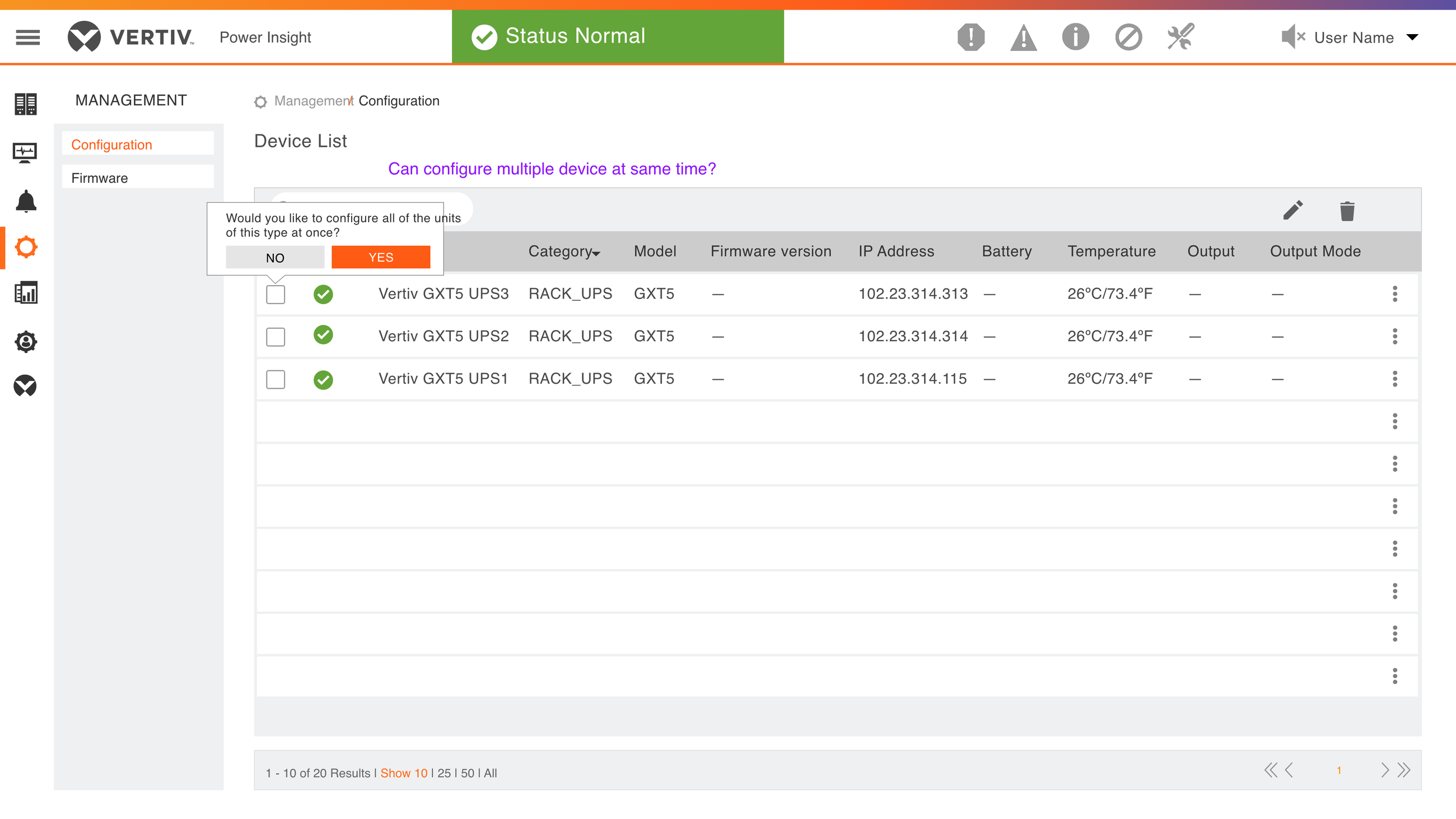Viewport: 1456px width, 819px height.
Task: Click the Power Insight title
Action: (265, 38)
